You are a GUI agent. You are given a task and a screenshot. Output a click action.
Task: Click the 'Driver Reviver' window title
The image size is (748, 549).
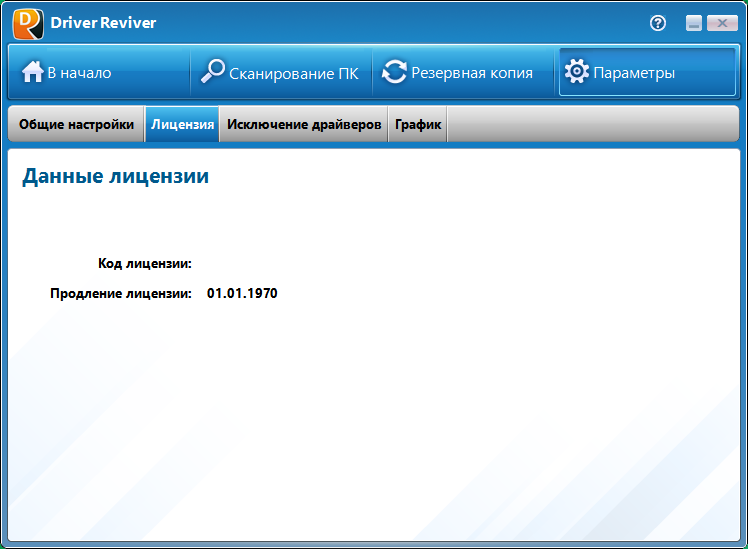[103, 22]
